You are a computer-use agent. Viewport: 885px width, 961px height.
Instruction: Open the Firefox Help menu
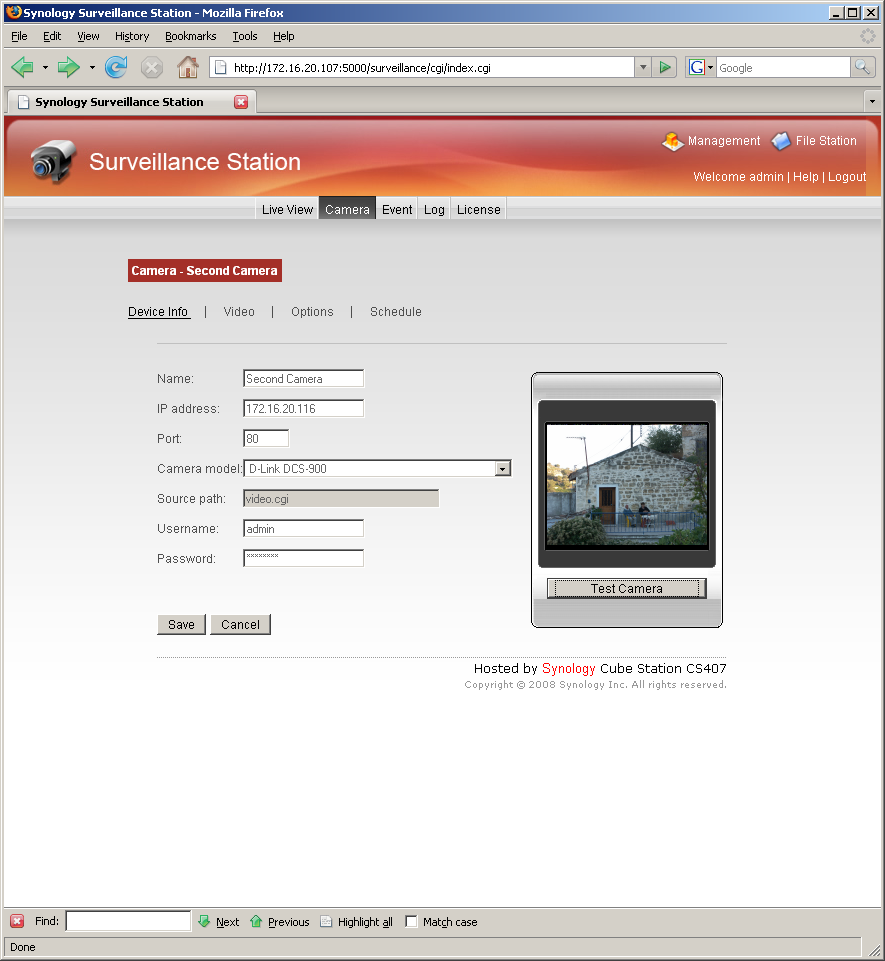point(284,36)
